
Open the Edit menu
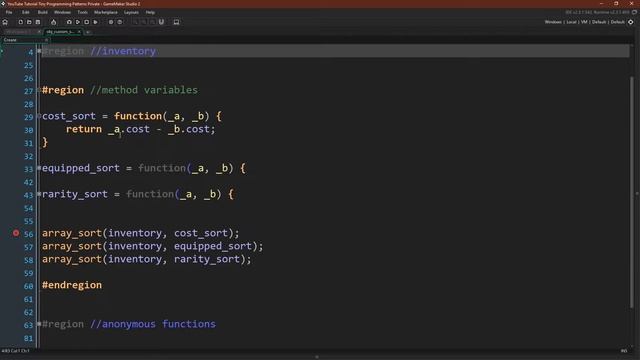click(x=26, y=12)
